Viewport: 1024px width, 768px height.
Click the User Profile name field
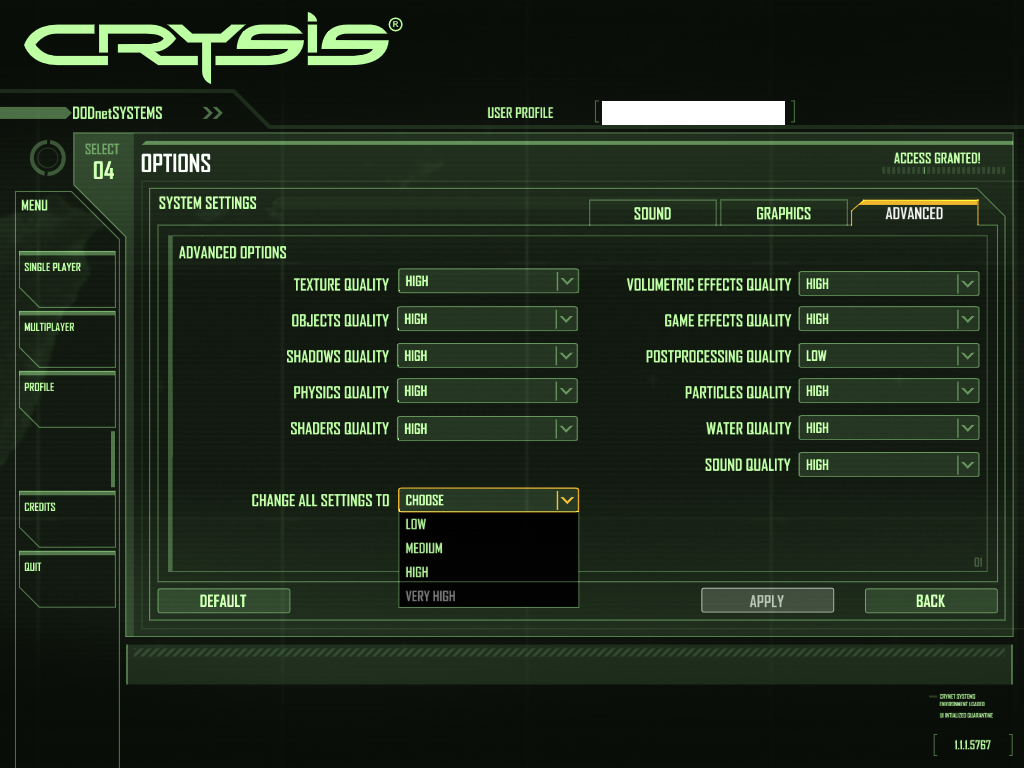(693, 112)
